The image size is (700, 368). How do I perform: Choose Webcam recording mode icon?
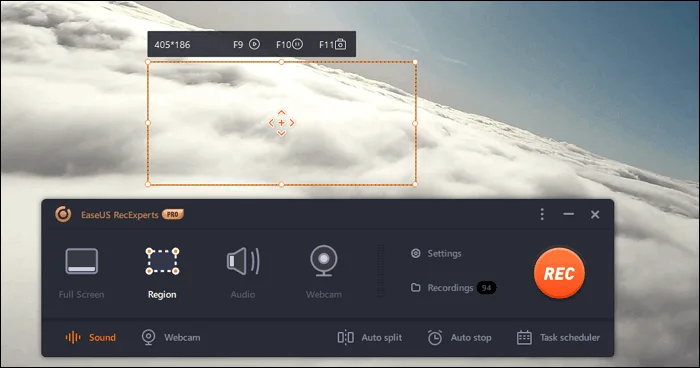tap(324, 261)
